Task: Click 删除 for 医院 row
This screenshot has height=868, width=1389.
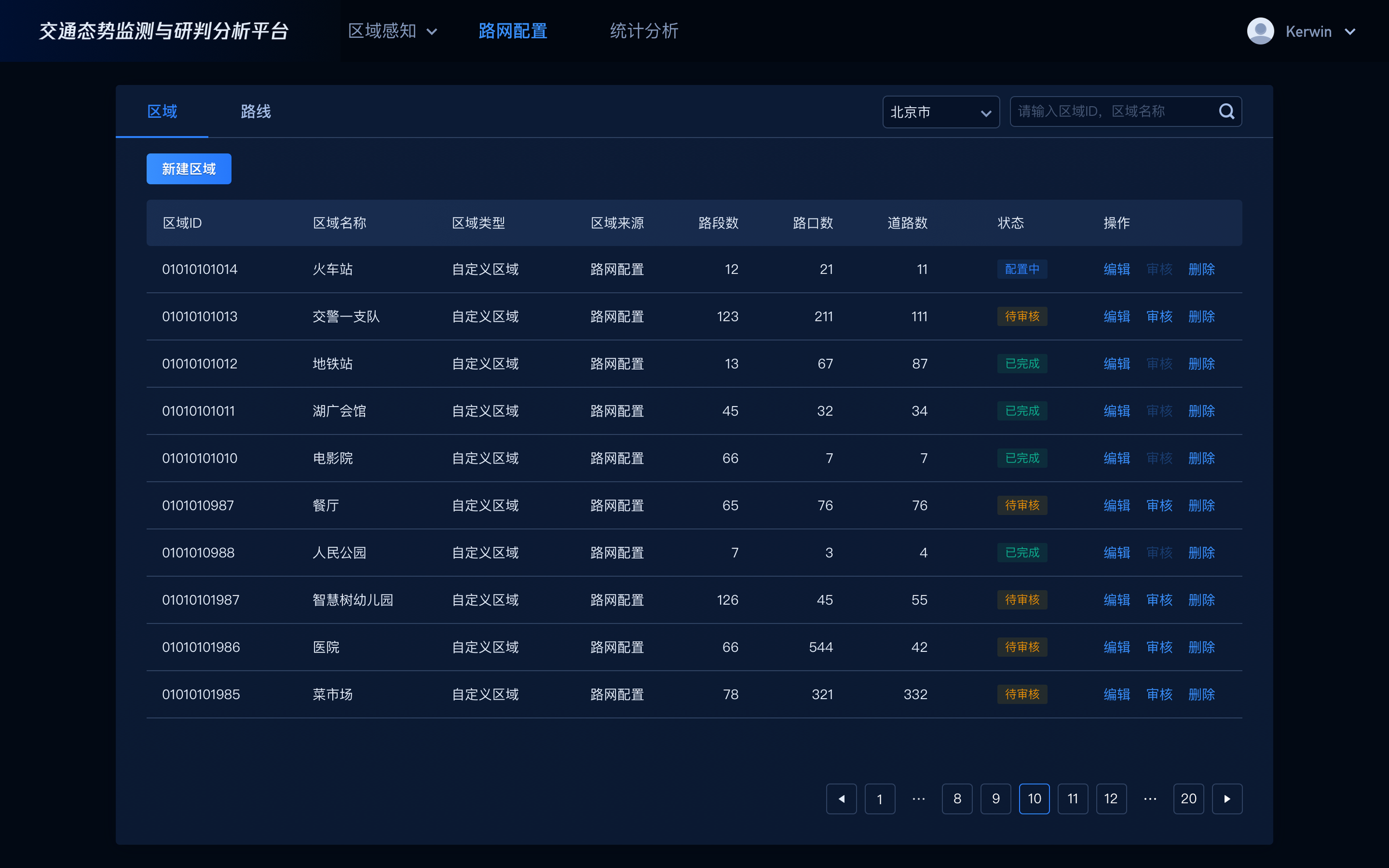Action: [1201, 647]
